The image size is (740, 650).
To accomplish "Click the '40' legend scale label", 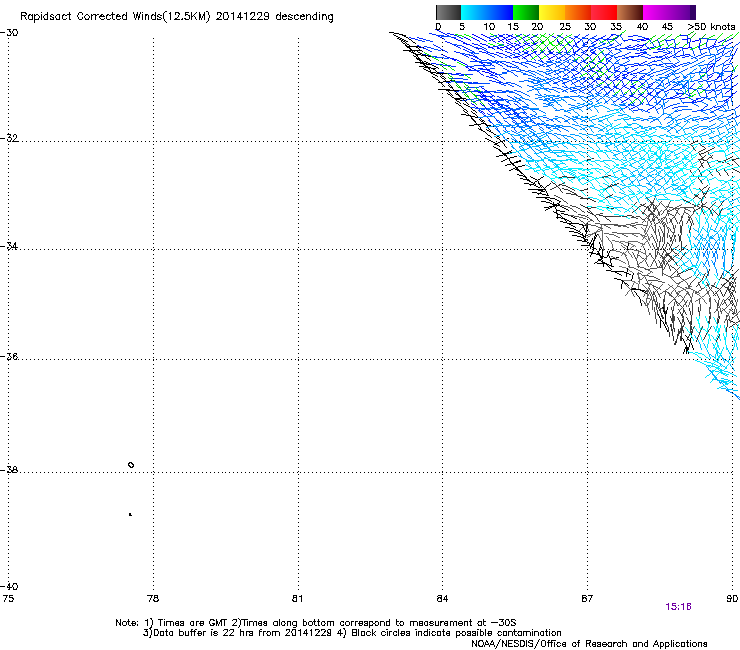I will point(642,27).
